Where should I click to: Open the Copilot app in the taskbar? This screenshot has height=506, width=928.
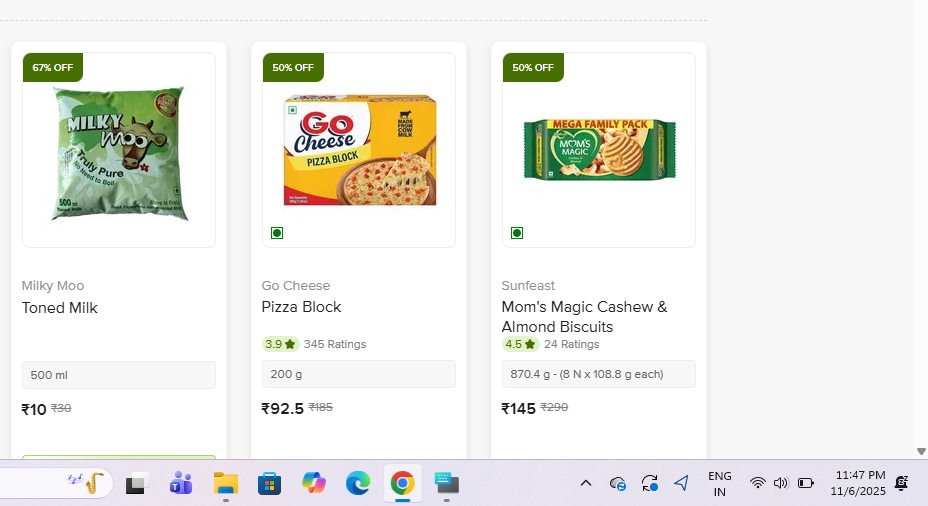tap(314, 484)
